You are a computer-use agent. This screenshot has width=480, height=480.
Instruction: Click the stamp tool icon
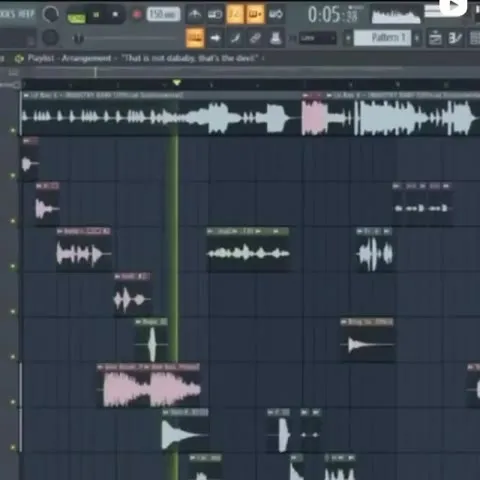click(x=275, y=38)
